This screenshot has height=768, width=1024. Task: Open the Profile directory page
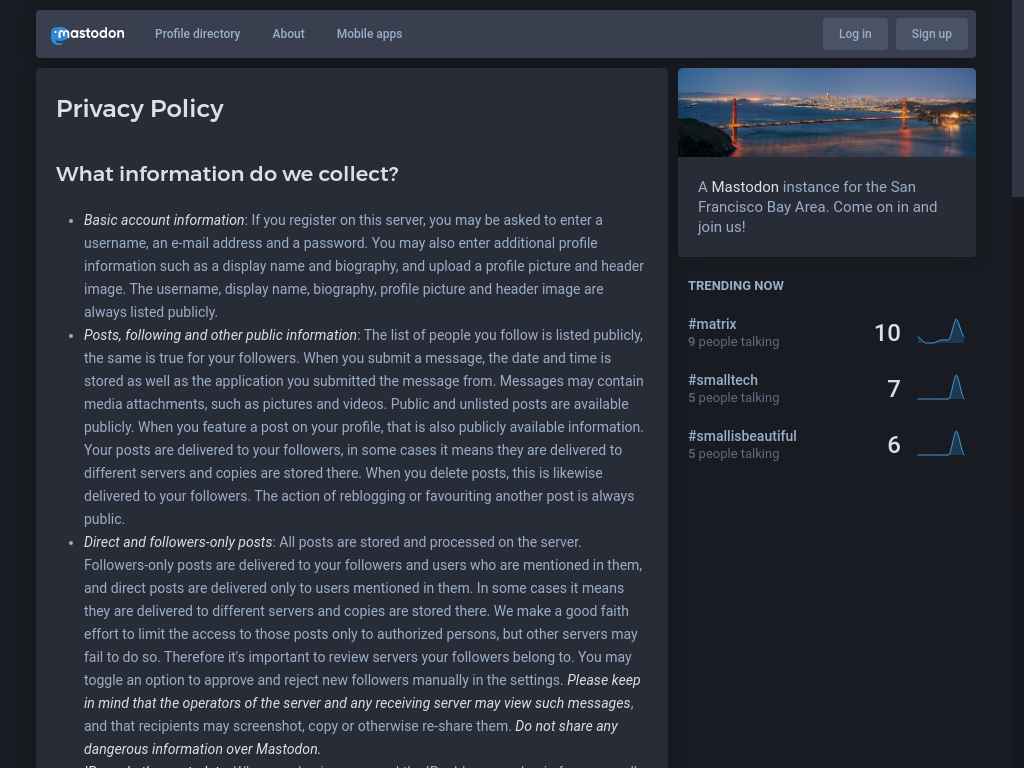pos(197,34)
